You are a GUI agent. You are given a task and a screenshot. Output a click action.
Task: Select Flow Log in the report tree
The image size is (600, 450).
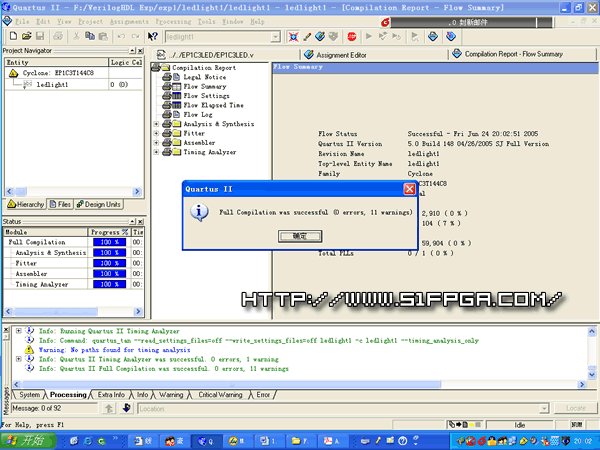[x=197, y=114]
